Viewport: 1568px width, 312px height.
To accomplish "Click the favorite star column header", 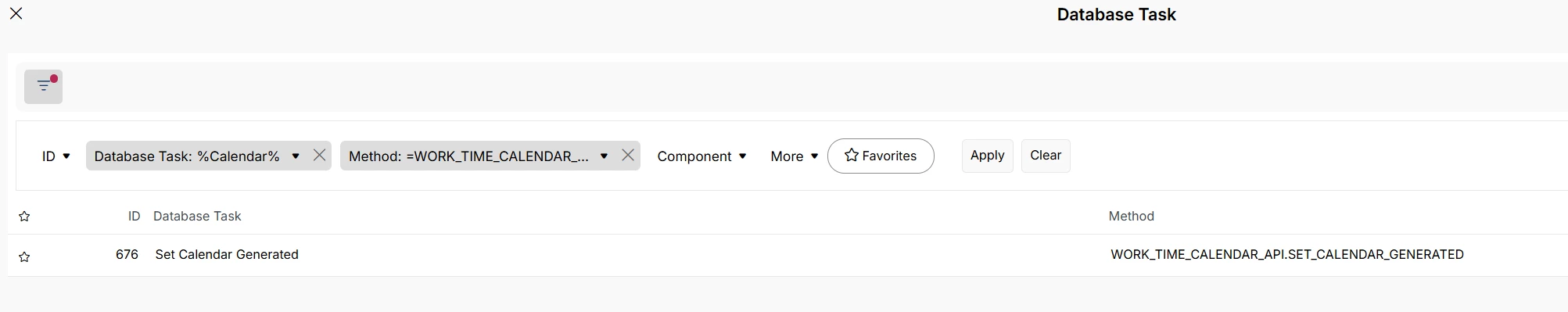I will pos(24,217).
